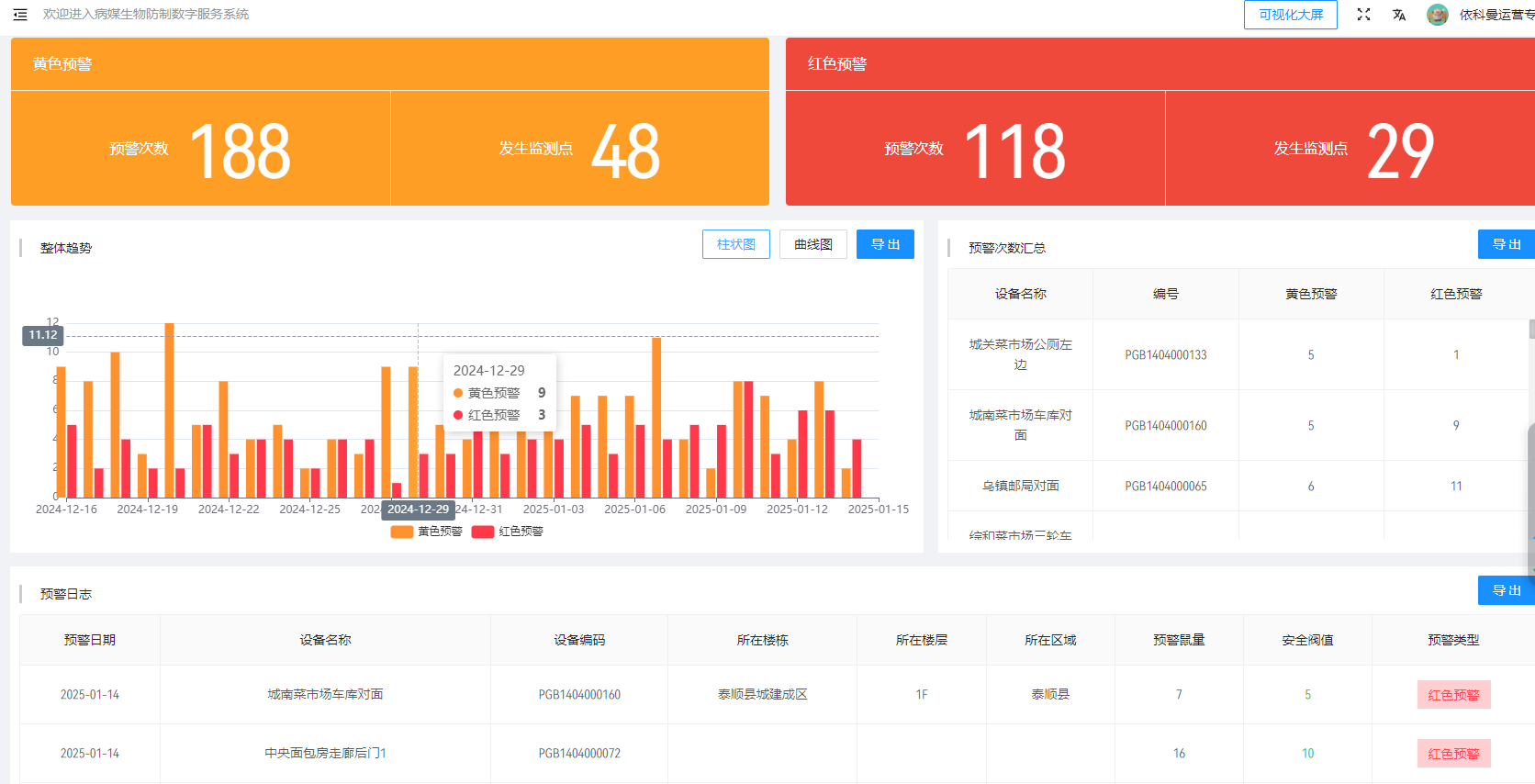Viewport: 1535px width, 784px height.
Task: Click the safety threshold value 10
Action: point(1307,754)
